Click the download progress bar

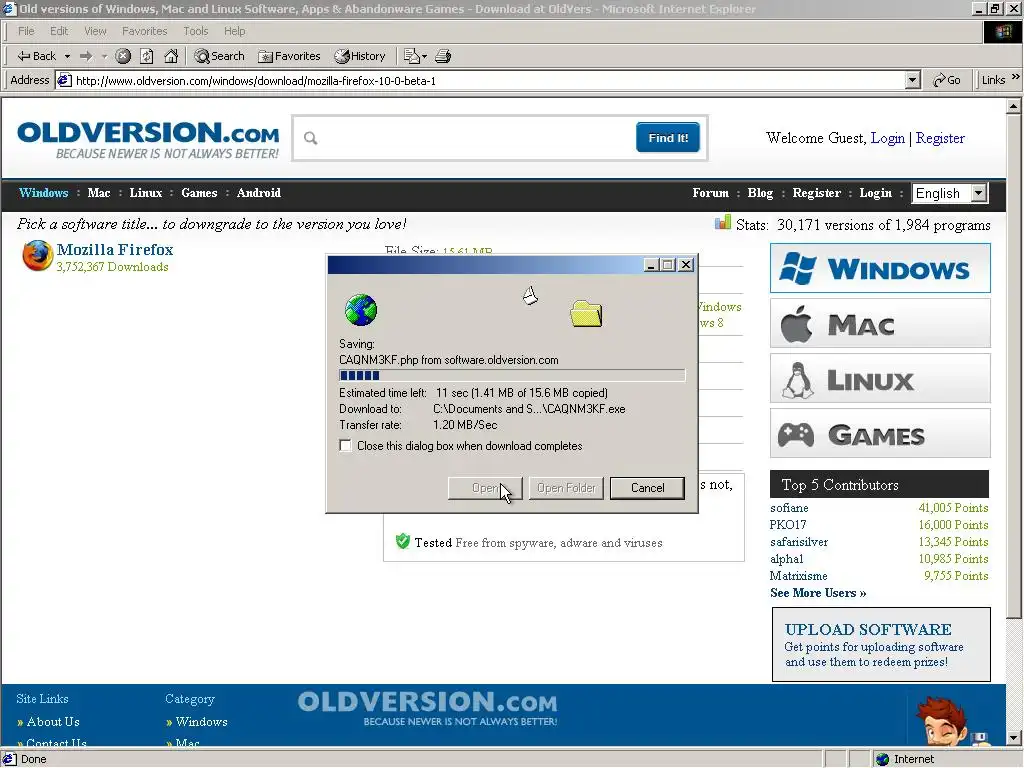511,376
